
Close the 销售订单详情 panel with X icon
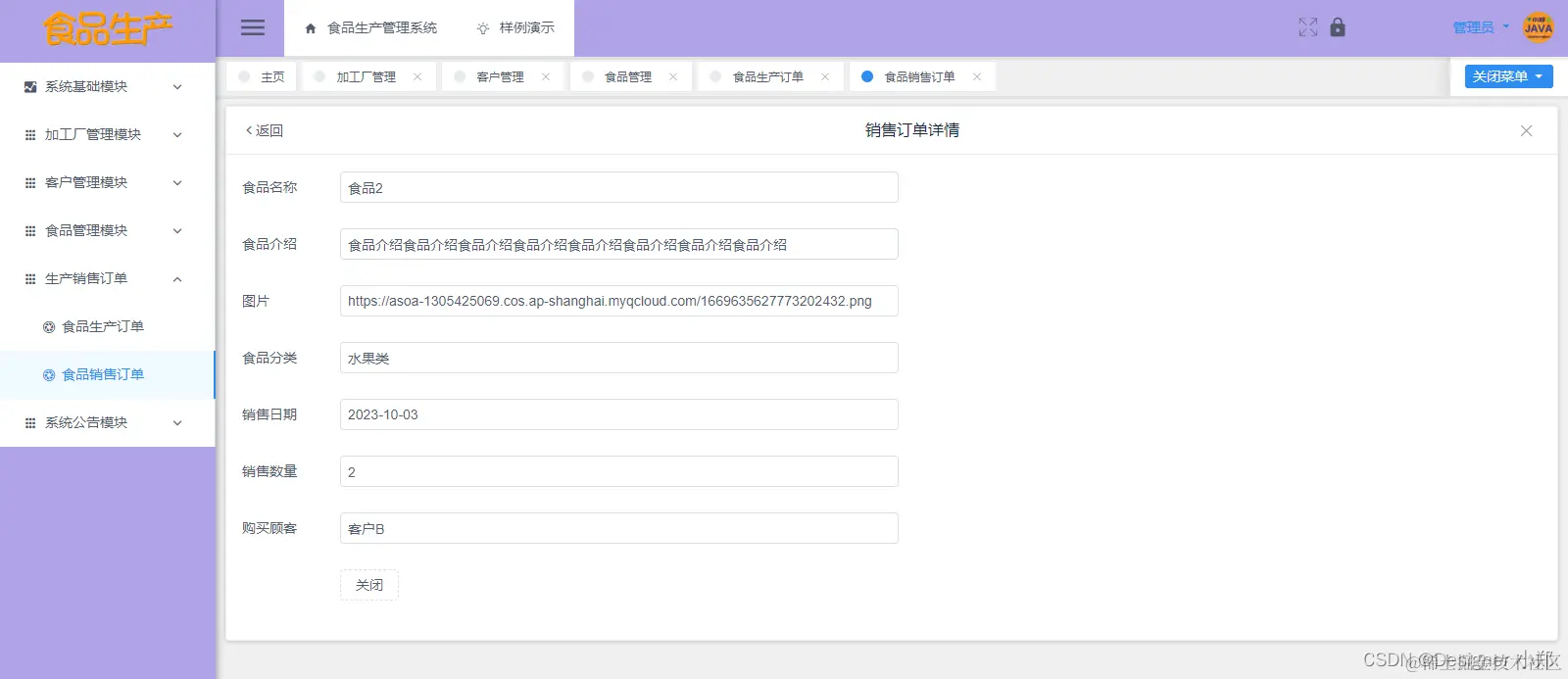coord(1526,130)
